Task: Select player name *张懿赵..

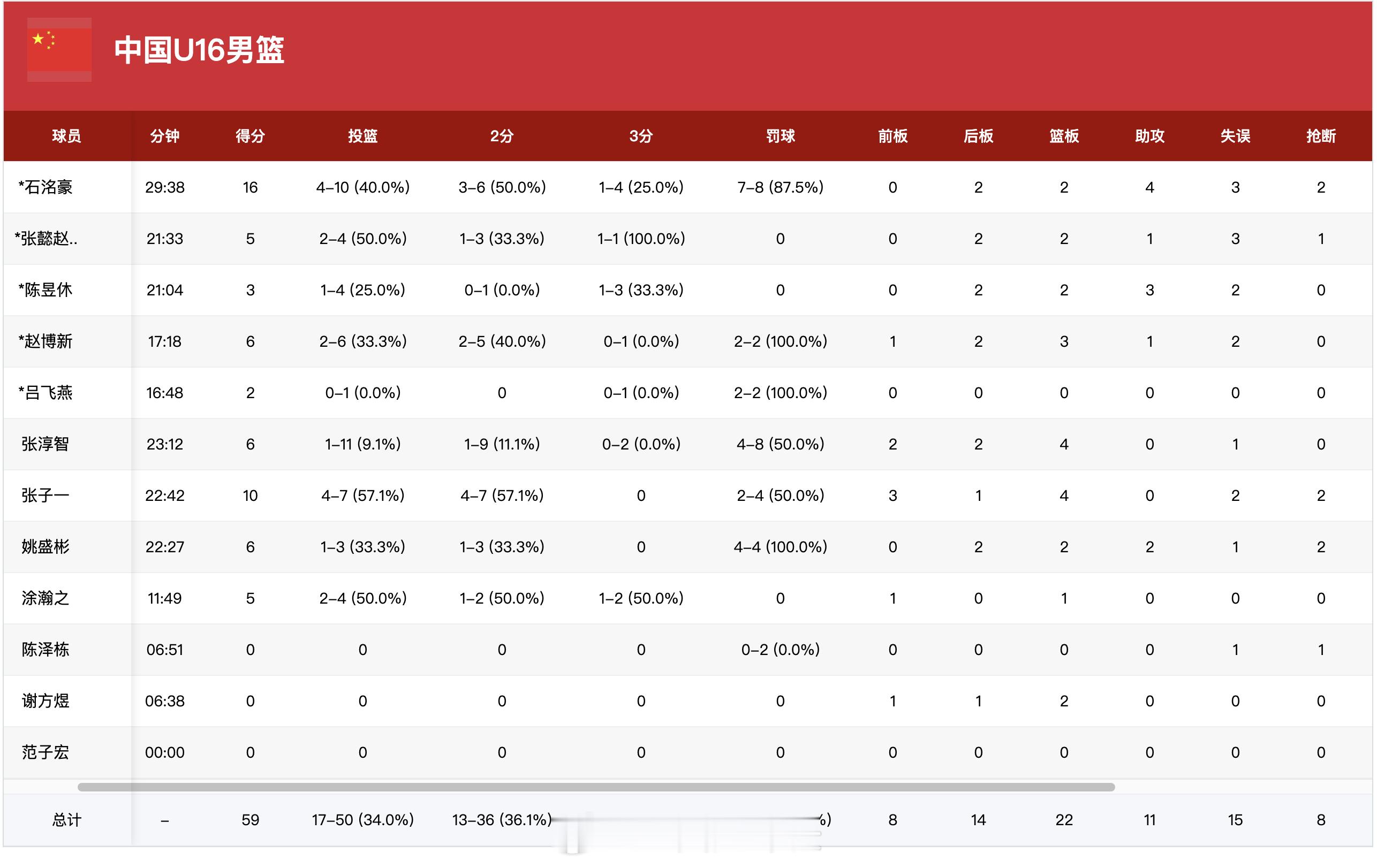Action: [x=46, y=239]
